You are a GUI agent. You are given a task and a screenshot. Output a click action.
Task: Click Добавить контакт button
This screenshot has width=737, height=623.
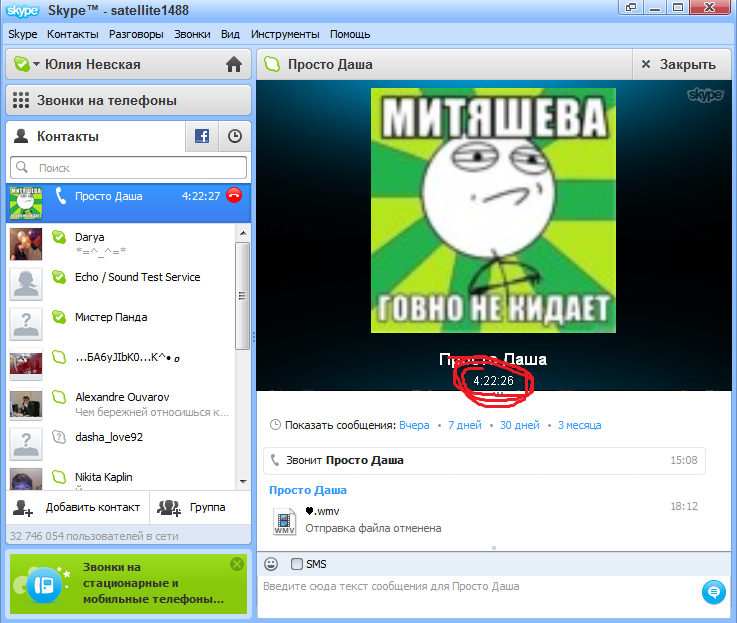[x=78, y=507]
